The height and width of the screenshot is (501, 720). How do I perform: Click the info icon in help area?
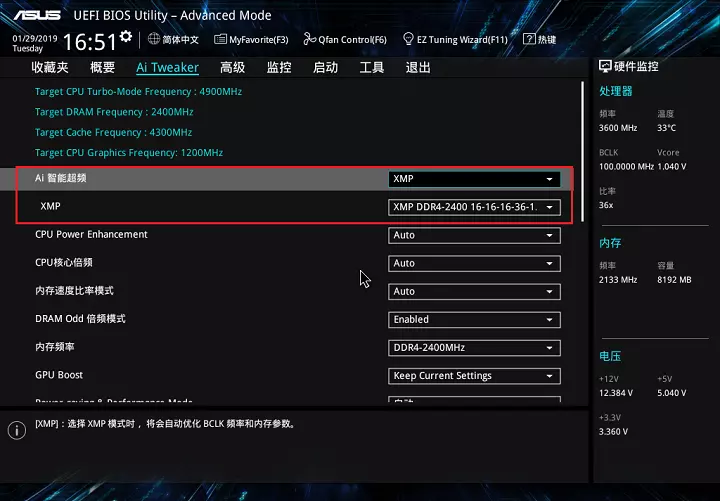(x=17, y=430)
